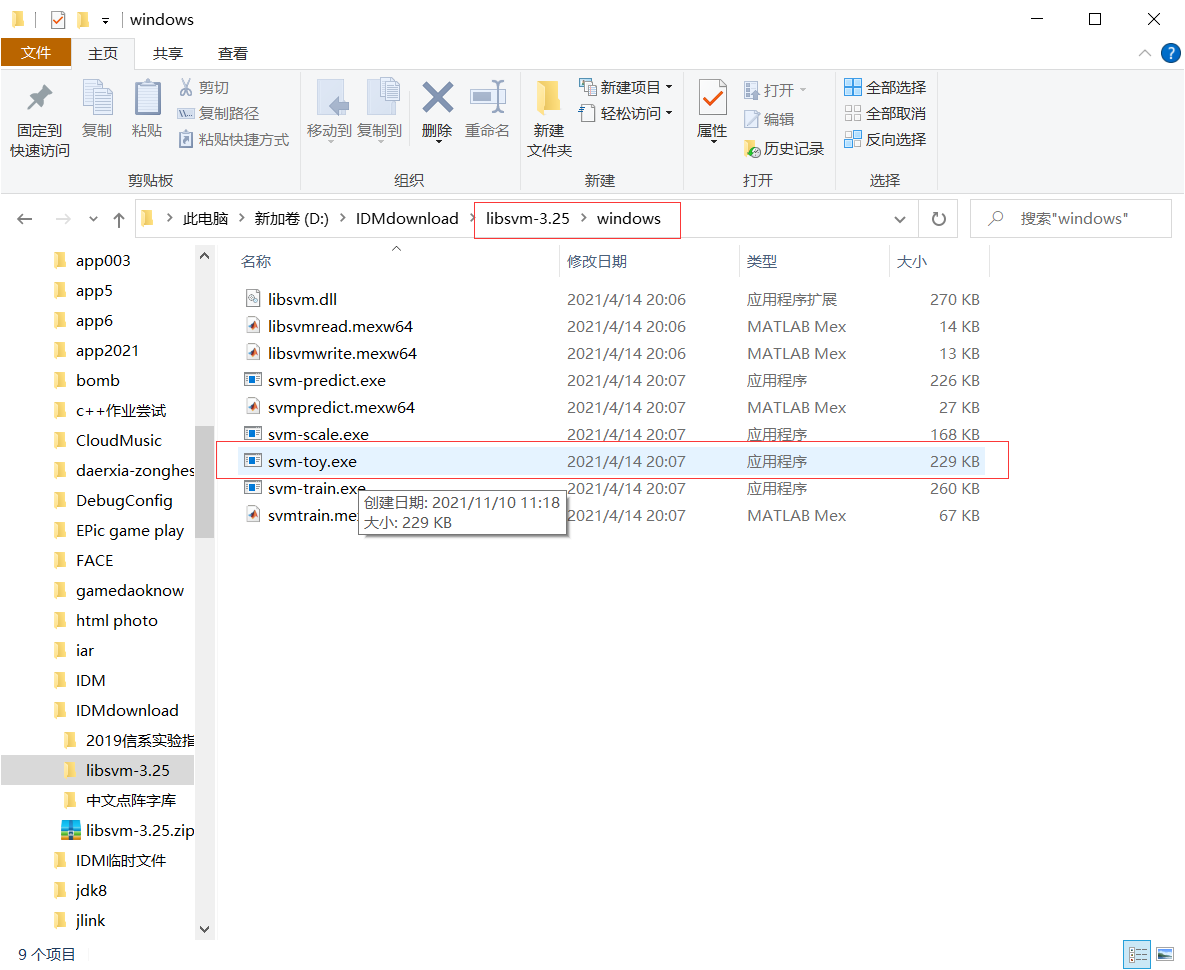Expand address bar history dropdown
The width and height of the screenshot is (1185, 970).
pos(899,219)
